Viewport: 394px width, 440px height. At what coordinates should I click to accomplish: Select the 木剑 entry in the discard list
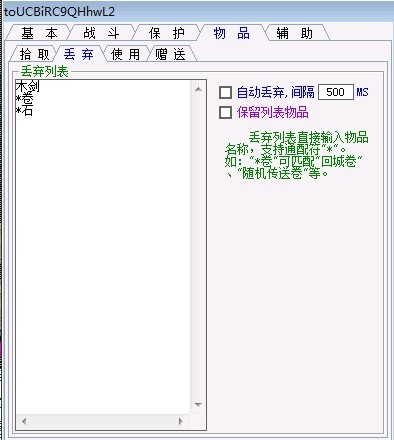(27, 86)
